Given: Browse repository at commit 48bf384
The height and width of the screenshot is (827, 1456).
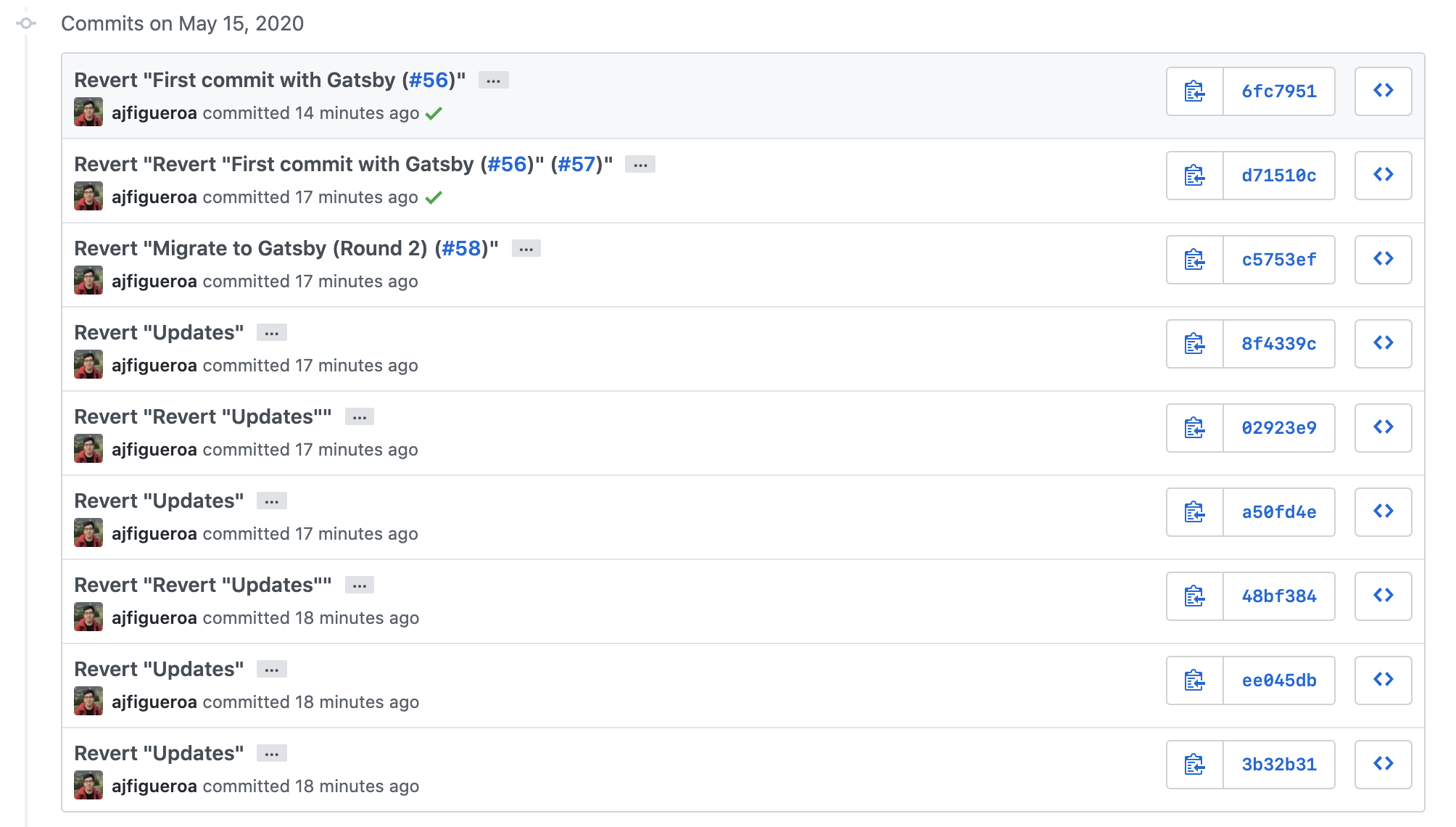Looking at the screenshot, I should point(1383,596).
